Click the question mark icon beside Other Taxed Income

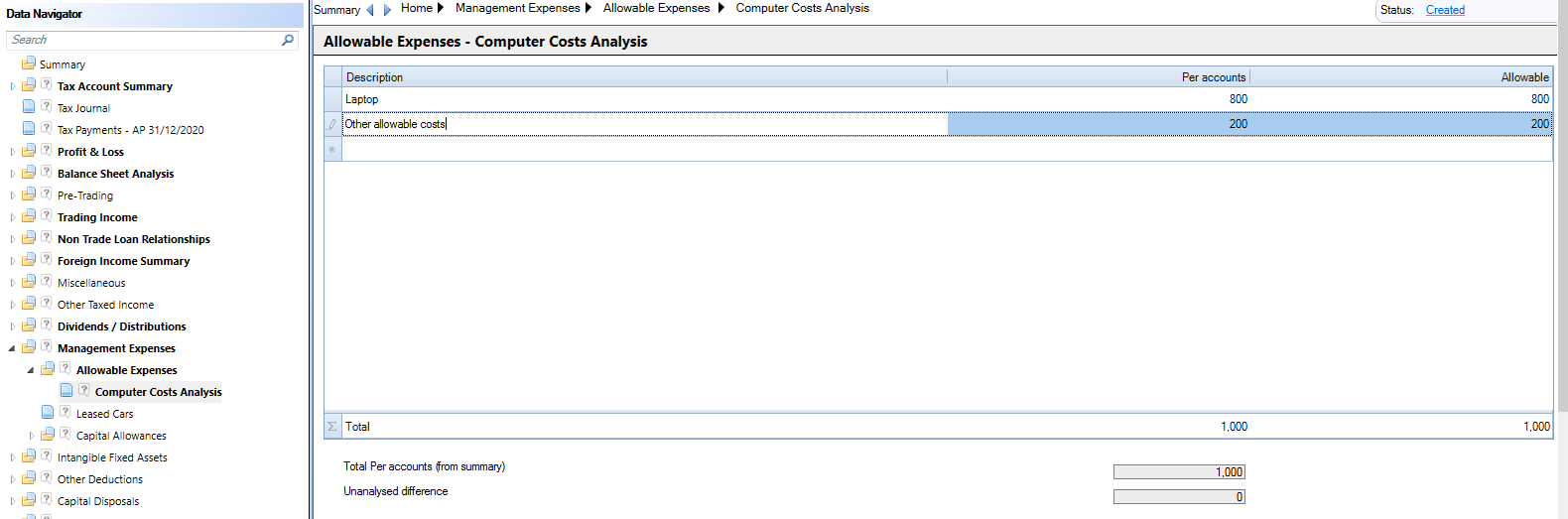click(x=46, y=304)
